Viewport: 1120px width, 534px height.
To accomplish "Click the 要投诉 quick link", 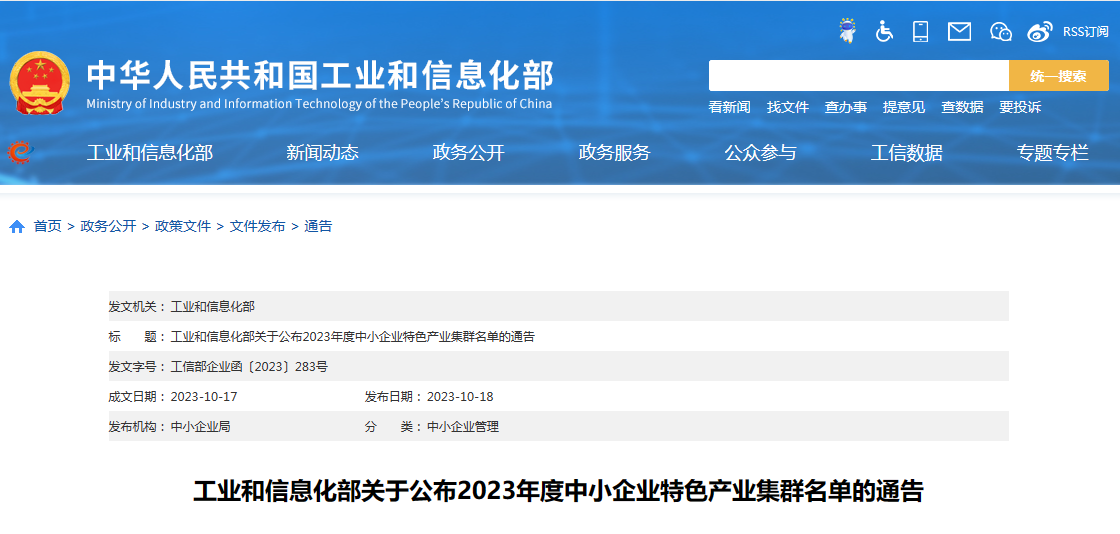I will pyautogui.click(x=1019, y=107).
